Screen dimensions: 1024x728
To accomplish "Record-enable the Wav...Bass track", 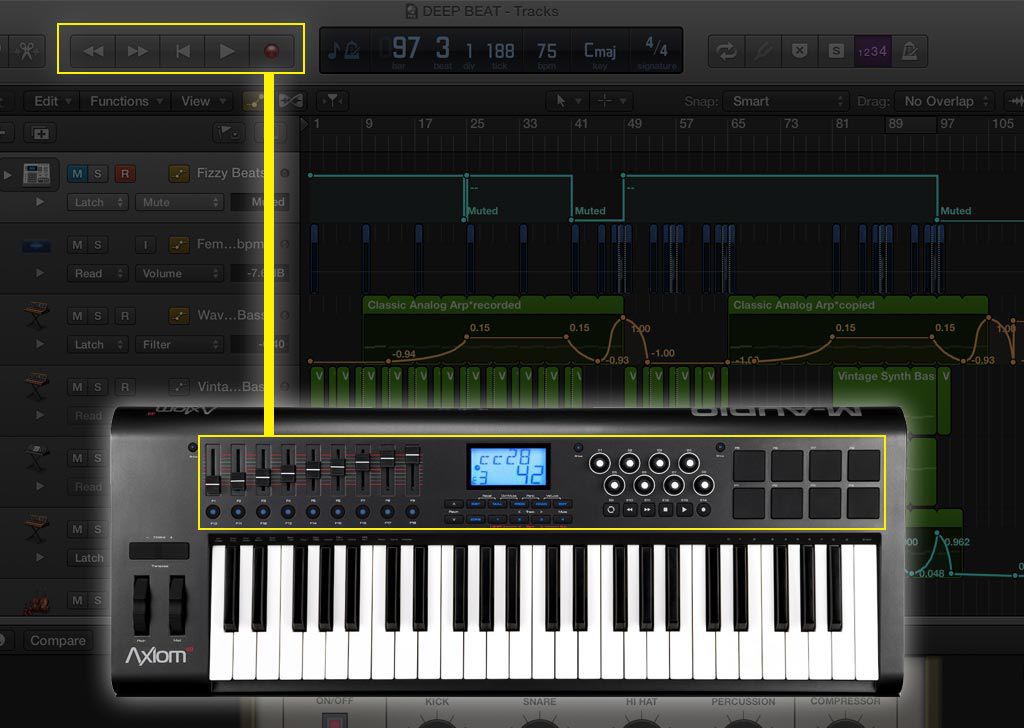I will [x=125, y=316].
